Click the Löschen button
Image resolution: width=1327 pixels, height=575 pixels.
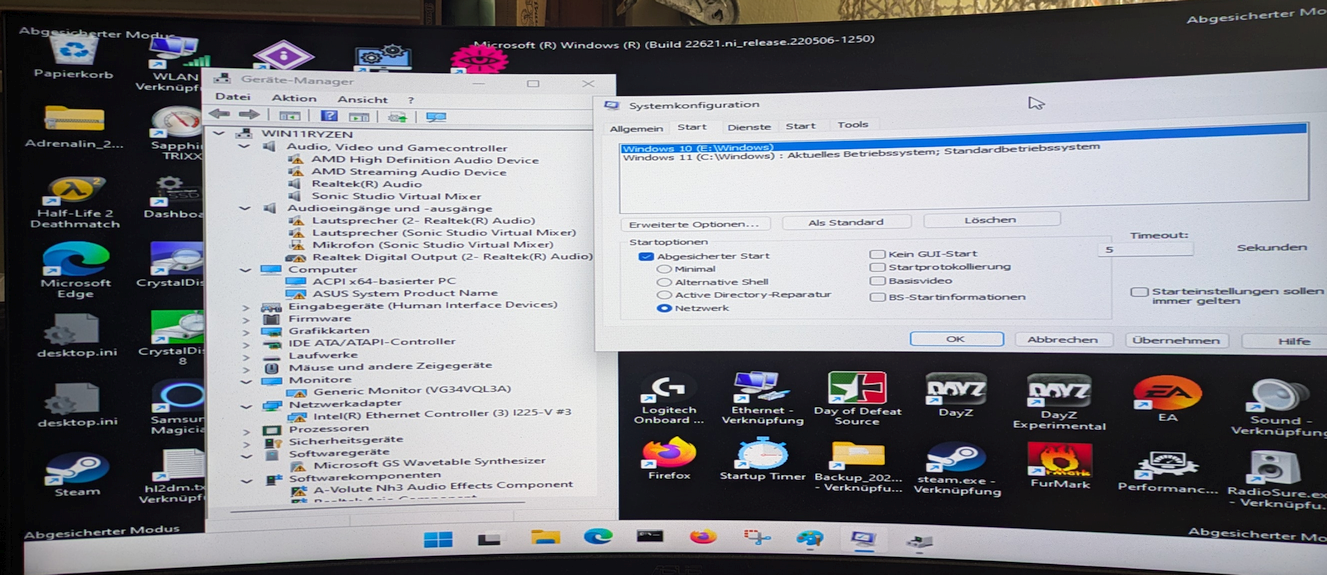click(991, 219)
